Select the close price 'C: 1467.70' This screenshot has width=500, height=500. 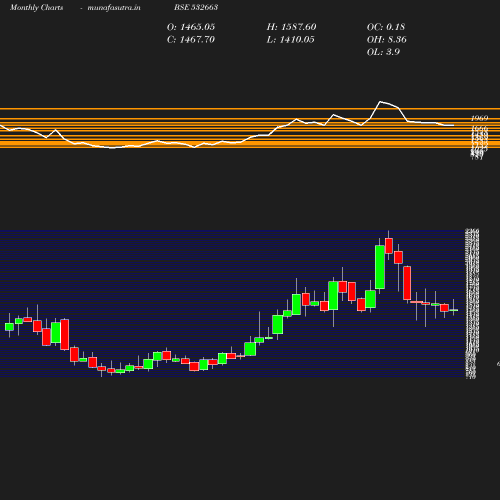coord(191,40)
